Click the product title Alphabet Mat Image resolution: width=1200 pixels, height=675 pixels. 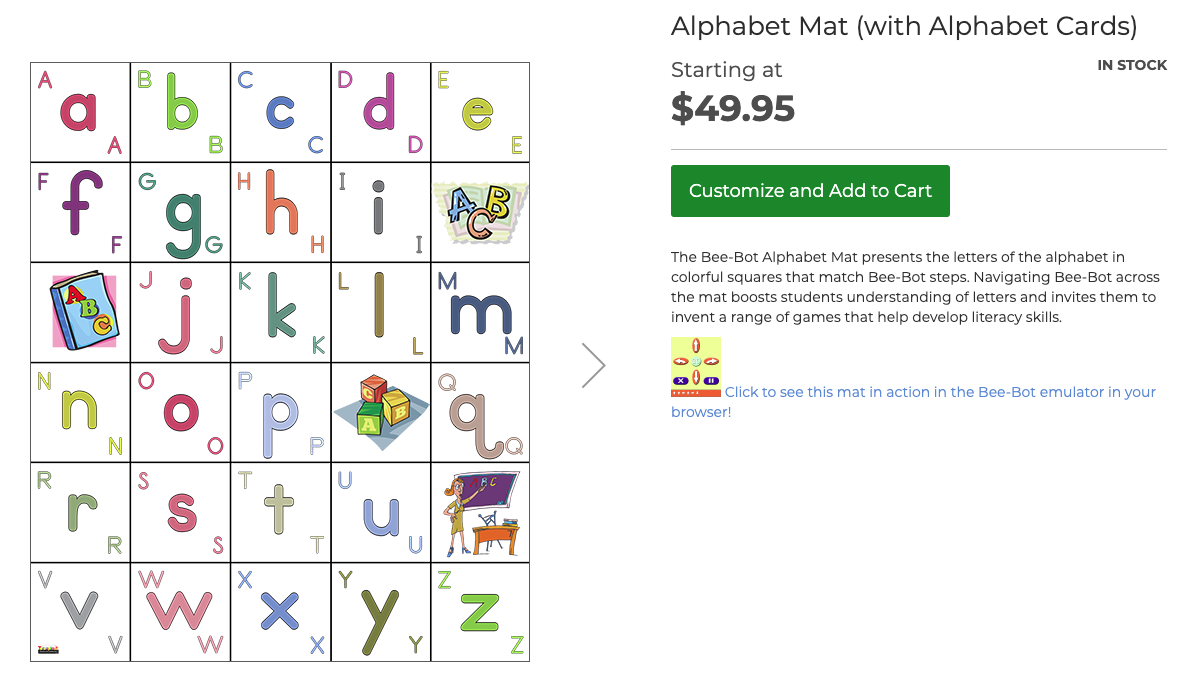pyautogui.click(x=904, y=27)
